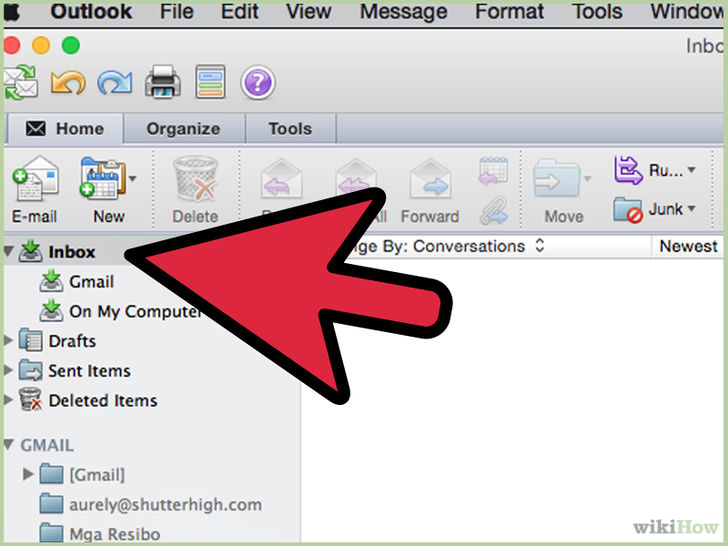This screenshot has height=546, width=728.
Task: Open the Tools menu in menu bar
Action: [x=597, y=11]
